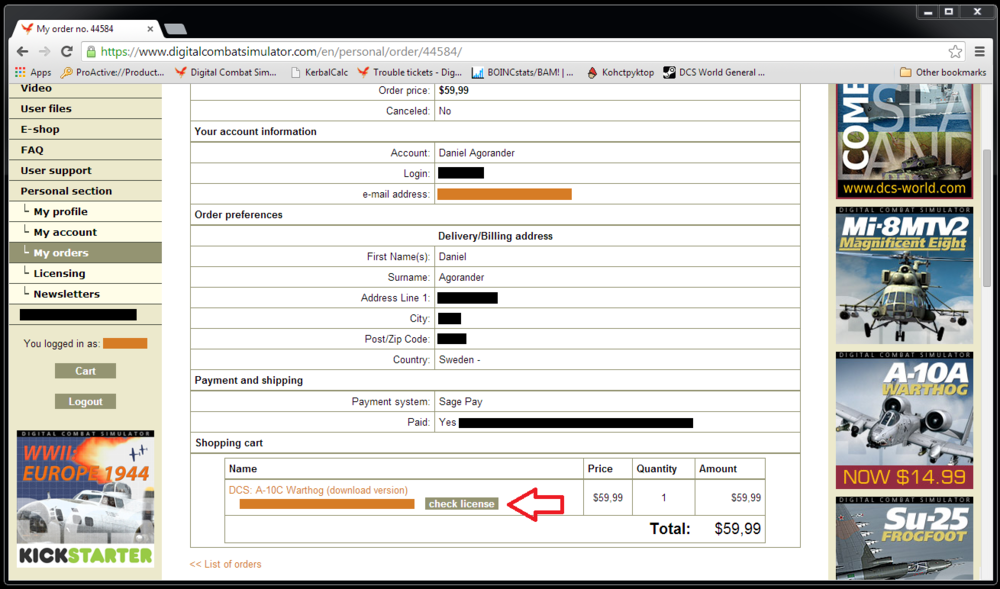Reload the page with refresh icon
The height and width of the screenshot is (589, 1000).
[x=66, y=52]
